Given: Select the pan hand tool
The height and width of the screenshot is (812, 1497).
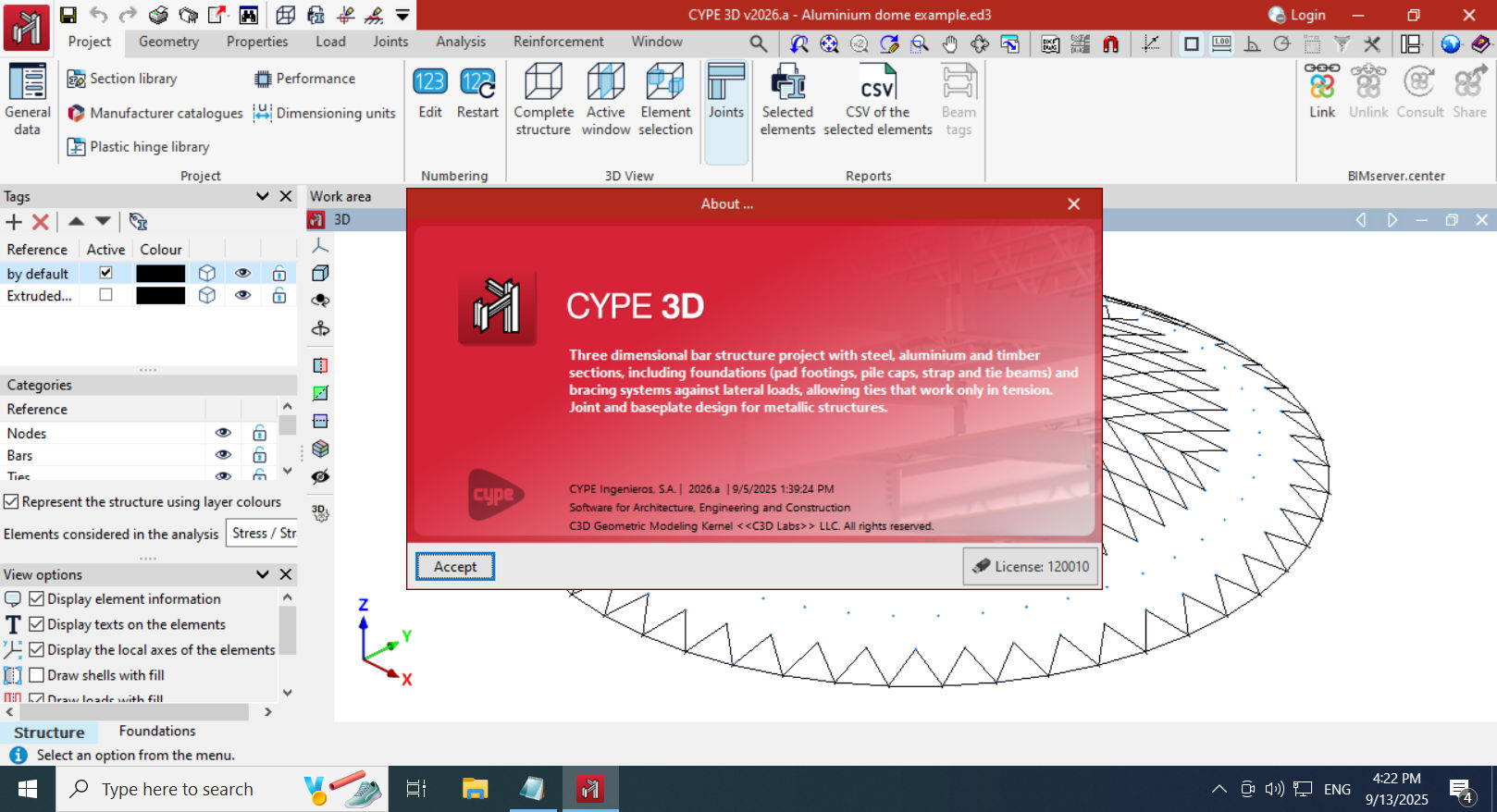Looking at the screenshot, I should [949, 43].
